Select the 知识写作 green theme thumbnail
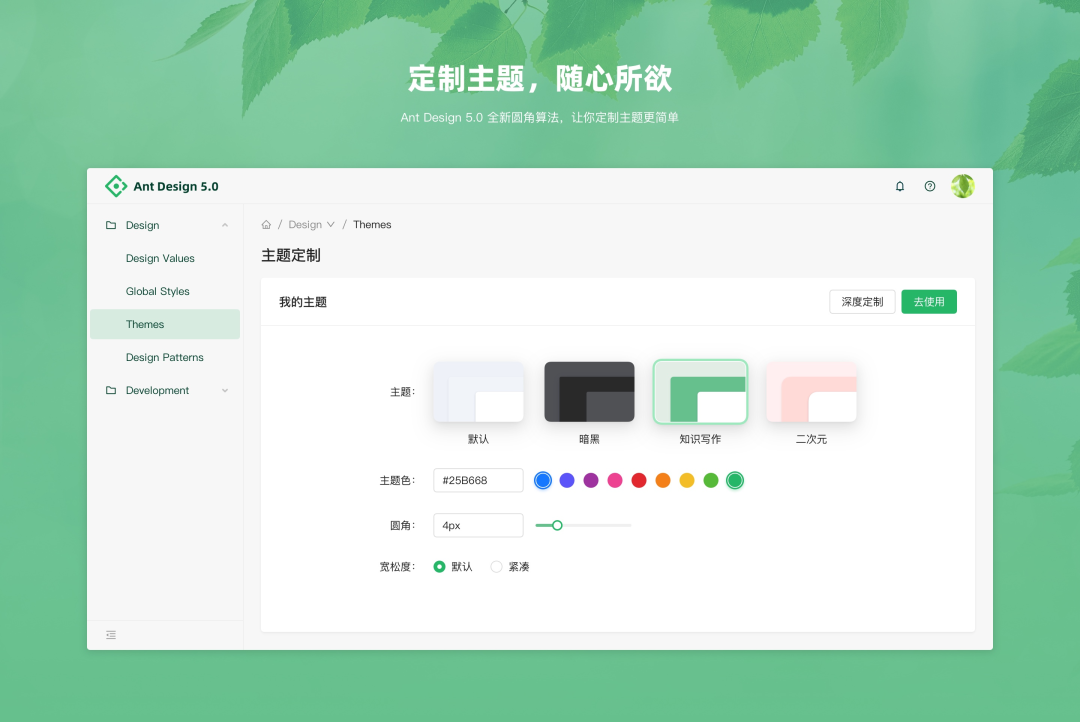The height and width of the screenshot is (722, 1080). pyautogui.click(x=700, y=391)
